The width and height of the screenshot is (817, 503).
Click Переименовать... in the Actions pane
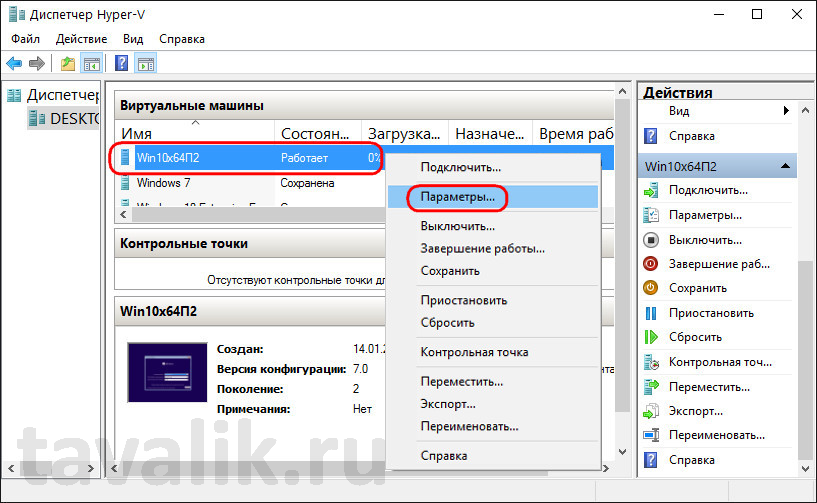[716, 435]
